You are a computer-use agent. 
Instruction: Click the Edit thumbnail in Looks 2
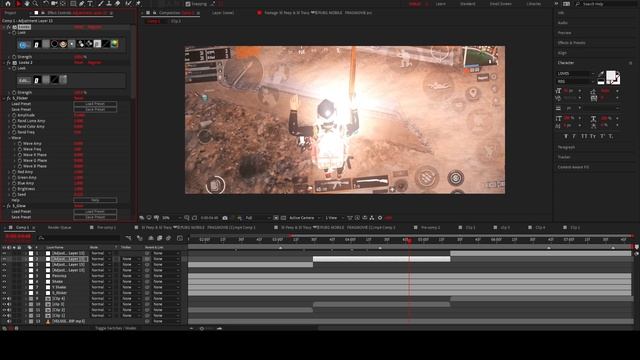pos(24,80)
